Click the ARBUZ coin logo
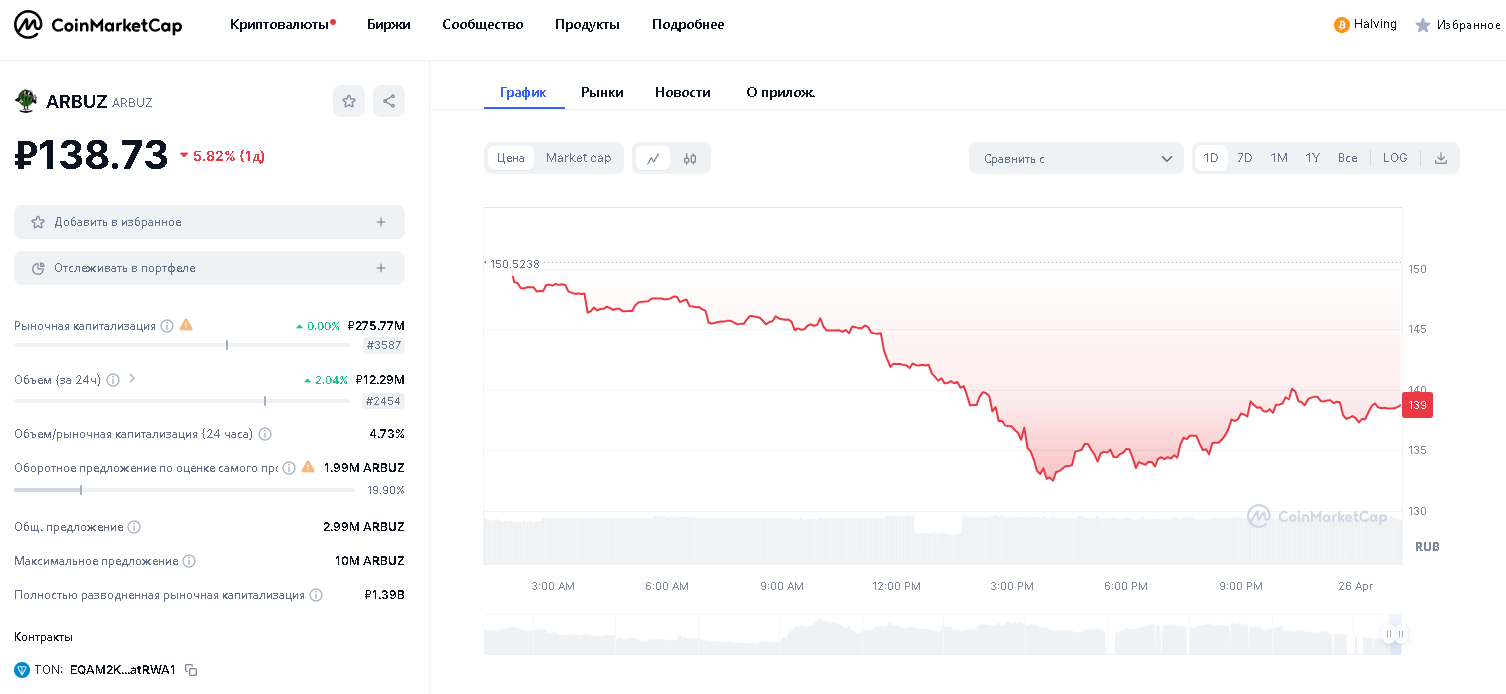Viewport: 1506px width, 694px height. click(x=26, y=101)
